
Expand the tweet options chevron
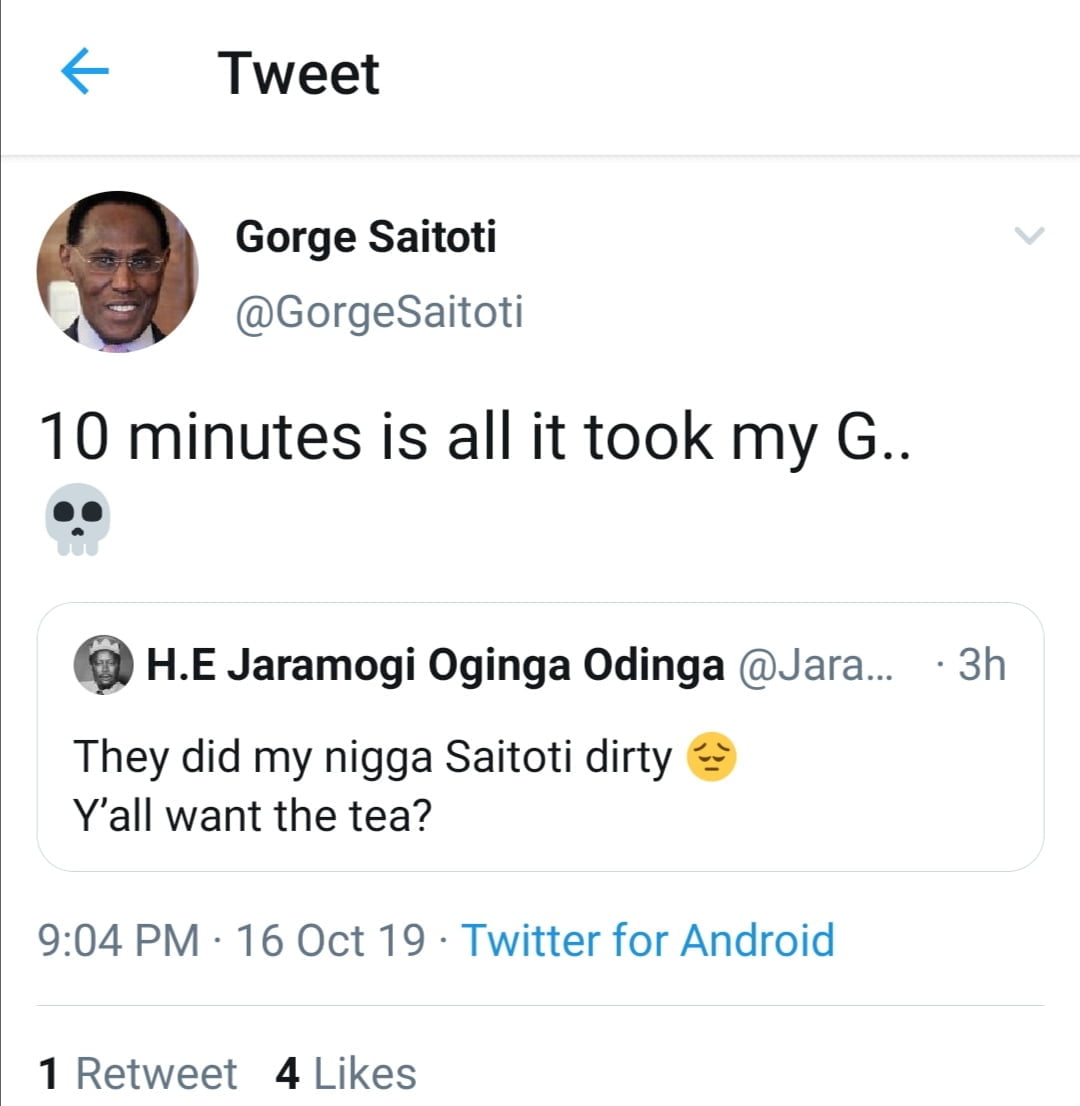(1029, 237)
